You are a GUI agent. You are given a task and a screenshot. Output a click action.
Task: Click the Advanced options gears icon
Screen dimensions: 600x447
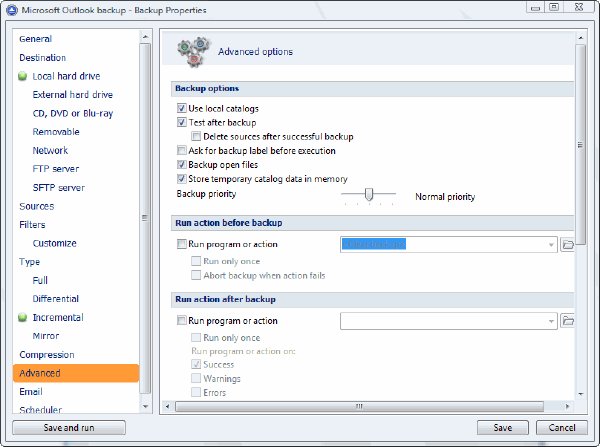194,52
